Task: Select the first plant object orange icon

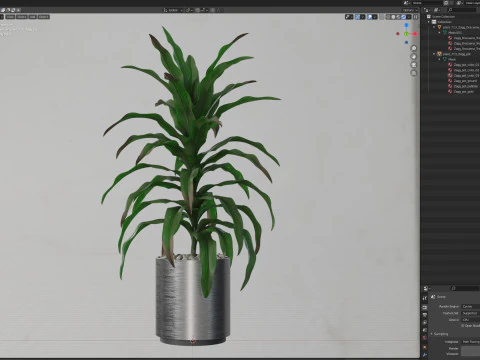Action: pyautogui.click(x=439, y=27)
